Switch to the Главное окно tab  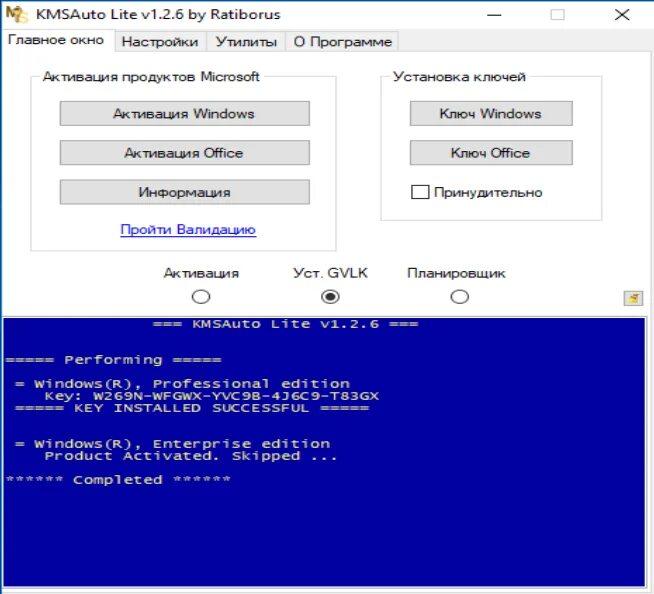pyautogui.click(x=56, y=40)
